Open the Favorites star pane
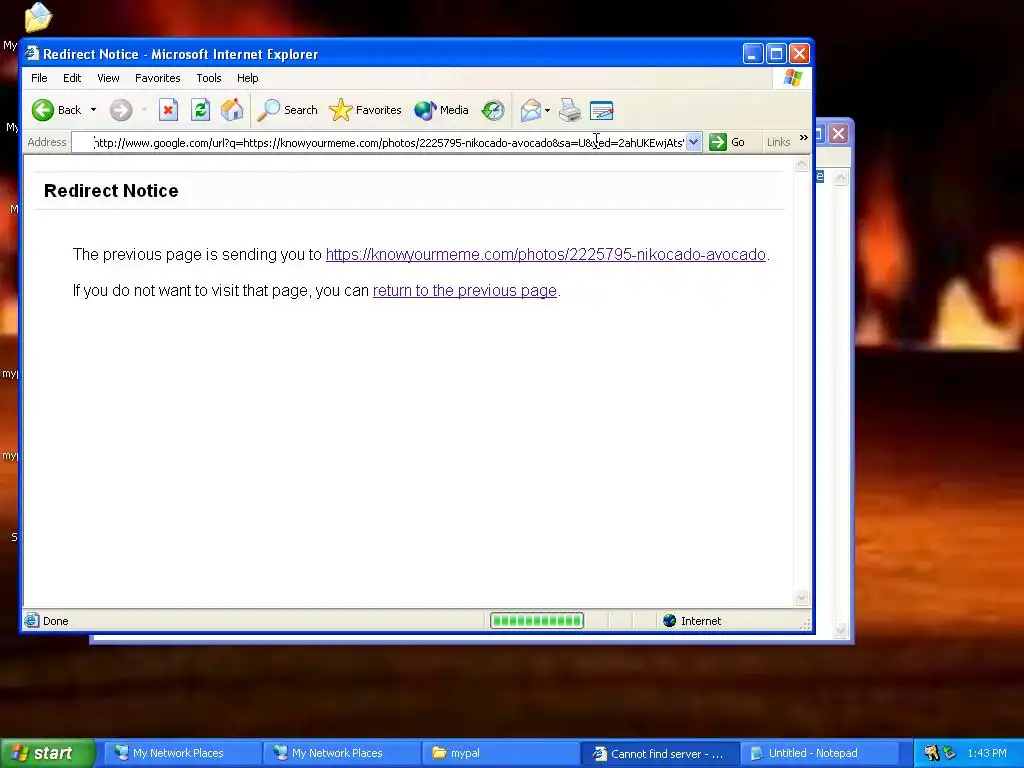 (365, 110)
